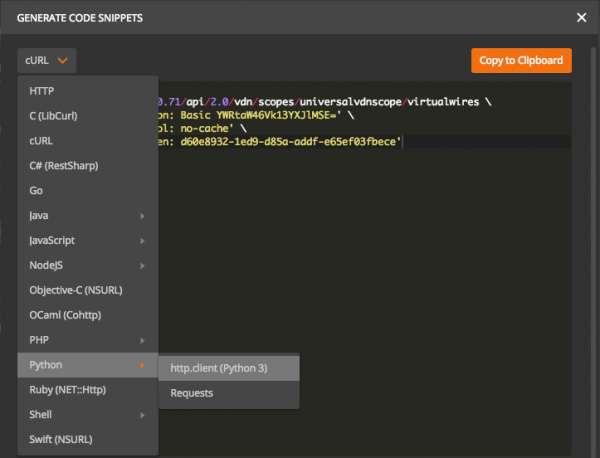The image size is (600, 458).
Task: Expand the Shell submenu
Action: point(142,414)
